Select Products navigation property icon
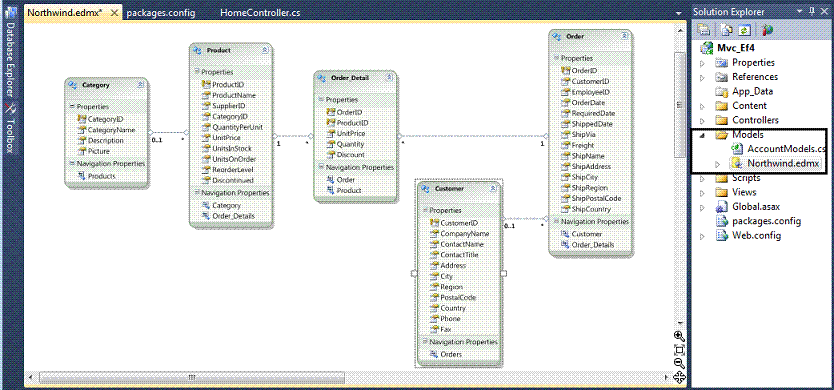 [x=82, y=176]
